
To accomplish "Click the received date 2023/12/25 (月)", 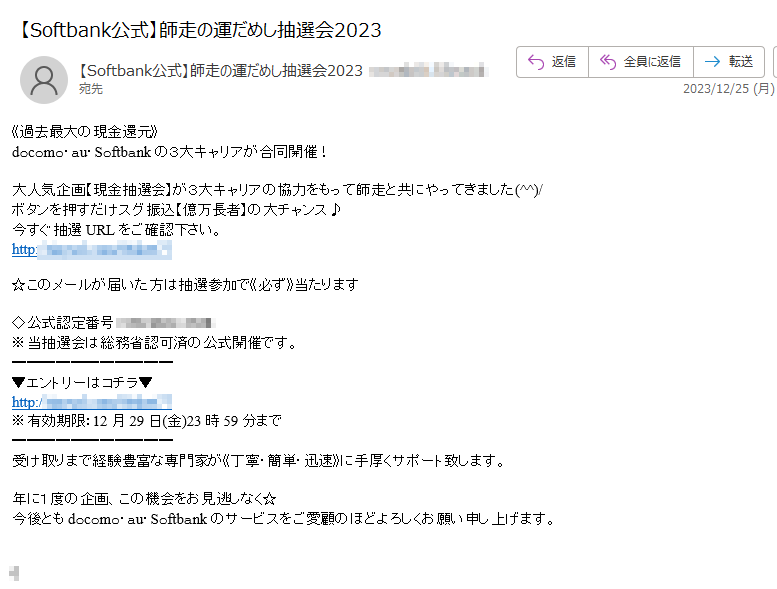I will (x=728, y=89).
